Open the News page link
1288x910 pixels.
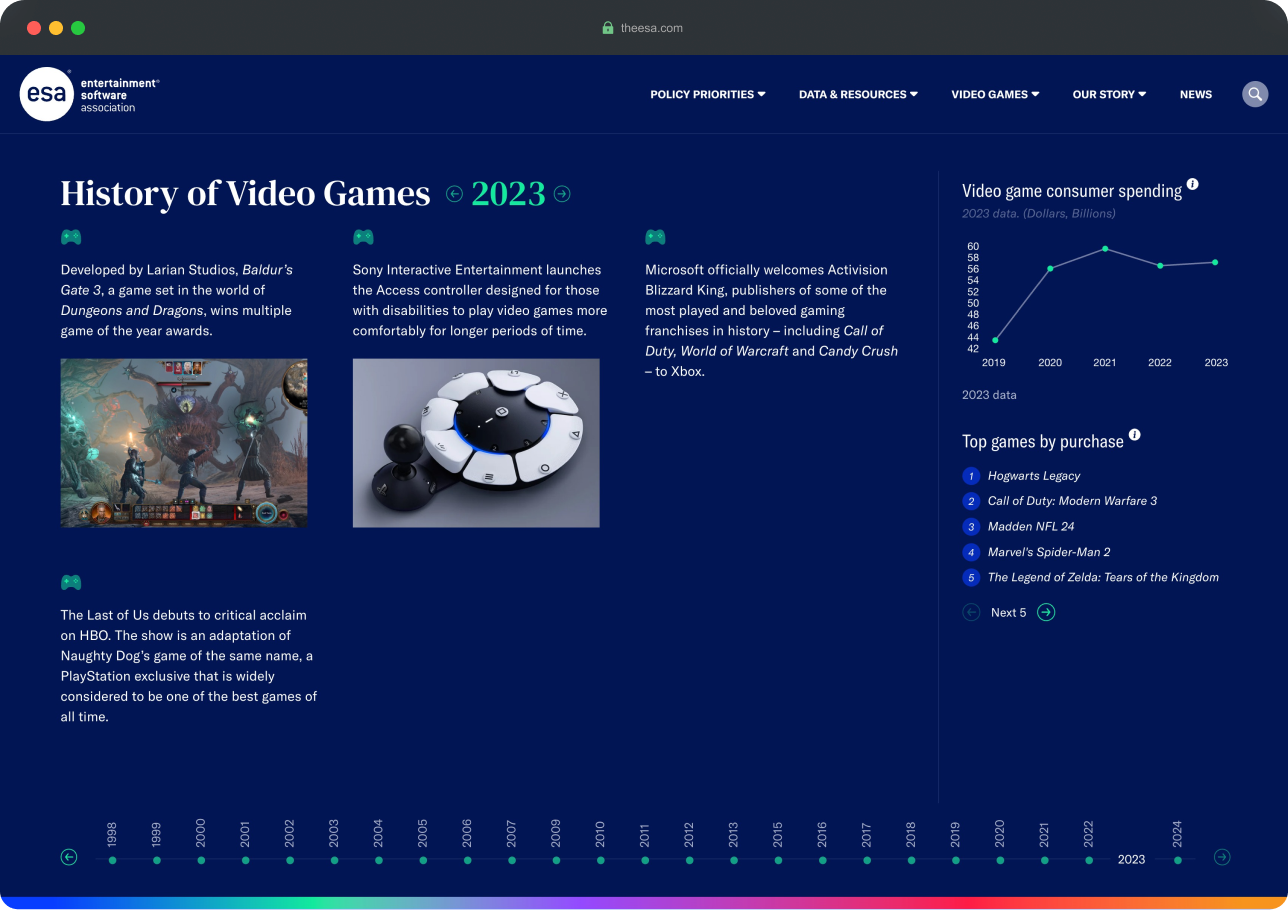click(1196, 94)
